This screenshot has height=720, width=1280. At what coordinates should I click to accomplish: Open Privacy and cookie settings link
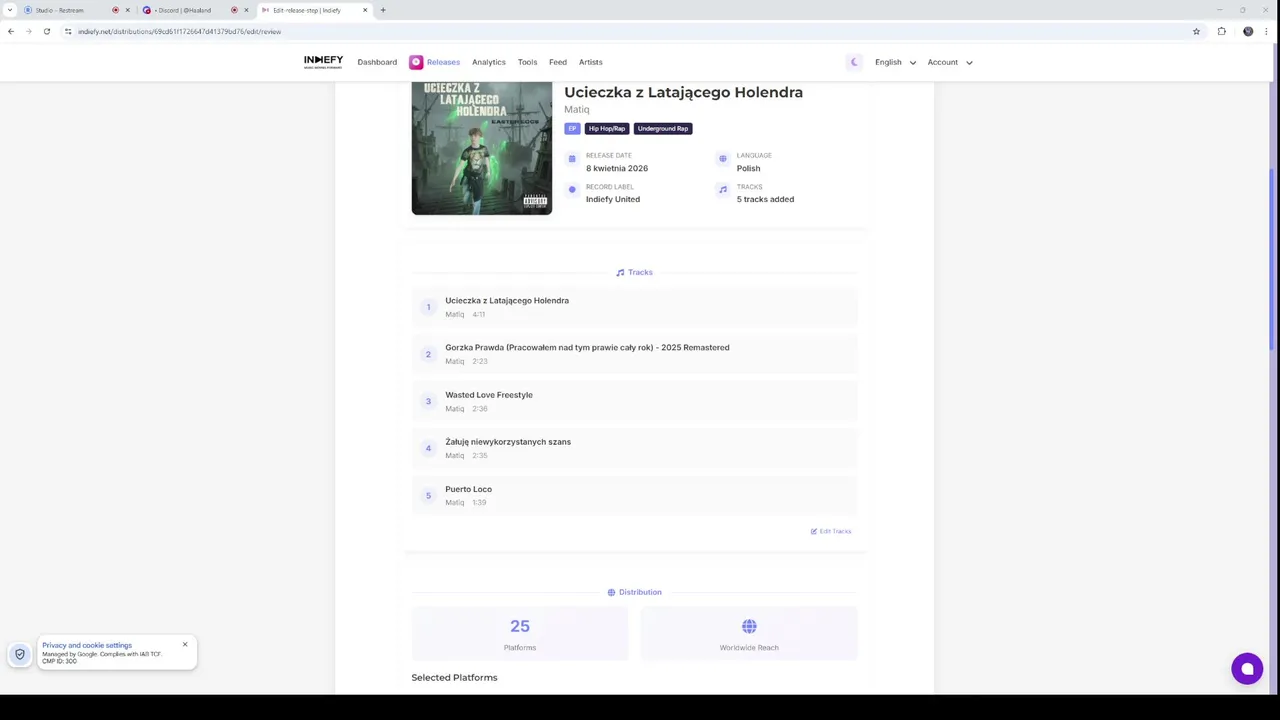(x=87, y=645)
